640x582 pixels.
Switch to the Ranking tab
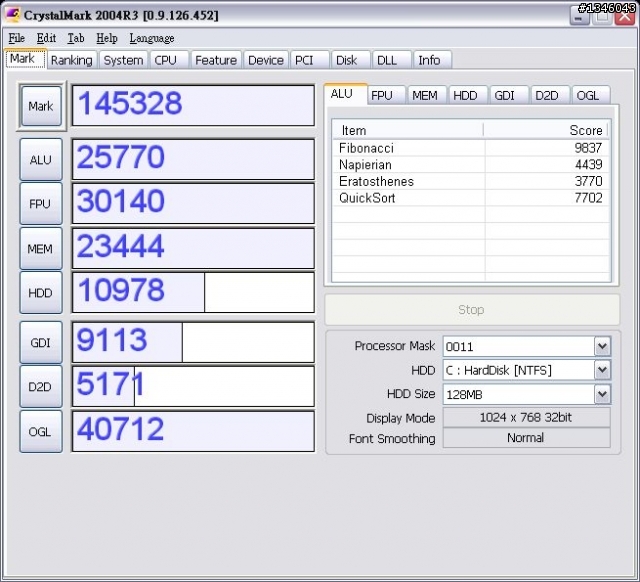click(71, 60)
